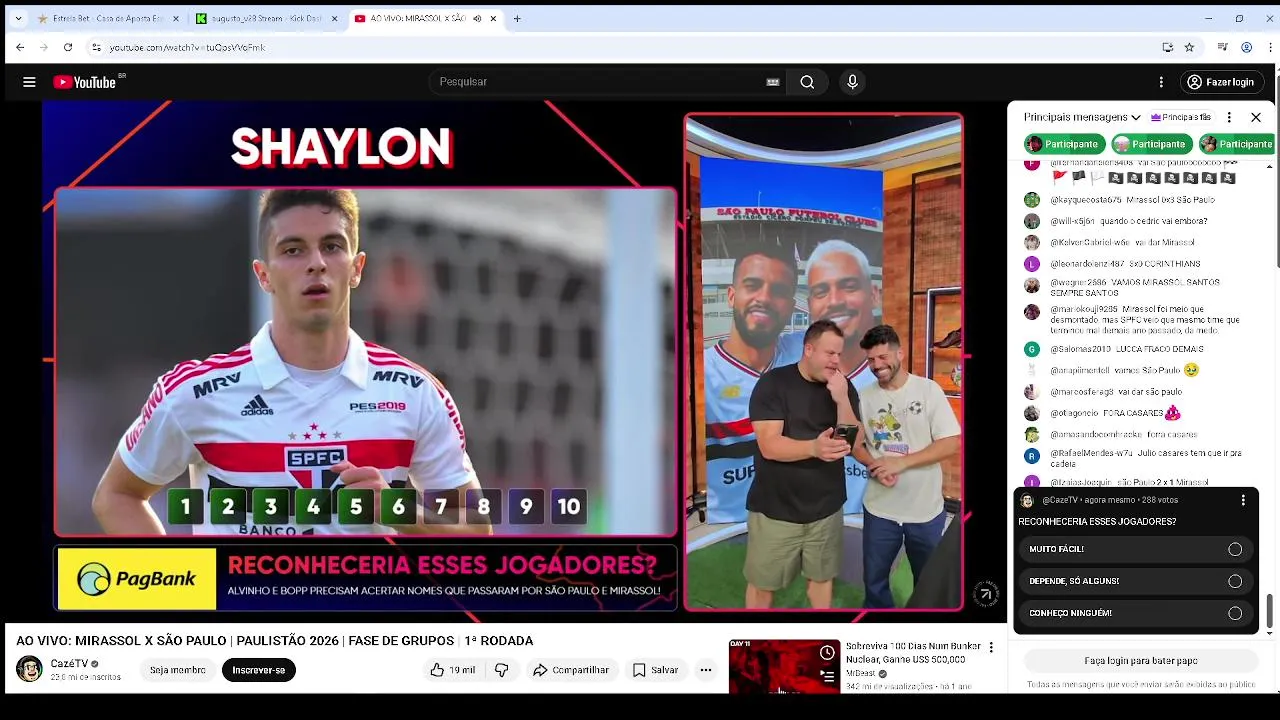
Task: Click Fazer login button
Action: [x=1220, y=82]
